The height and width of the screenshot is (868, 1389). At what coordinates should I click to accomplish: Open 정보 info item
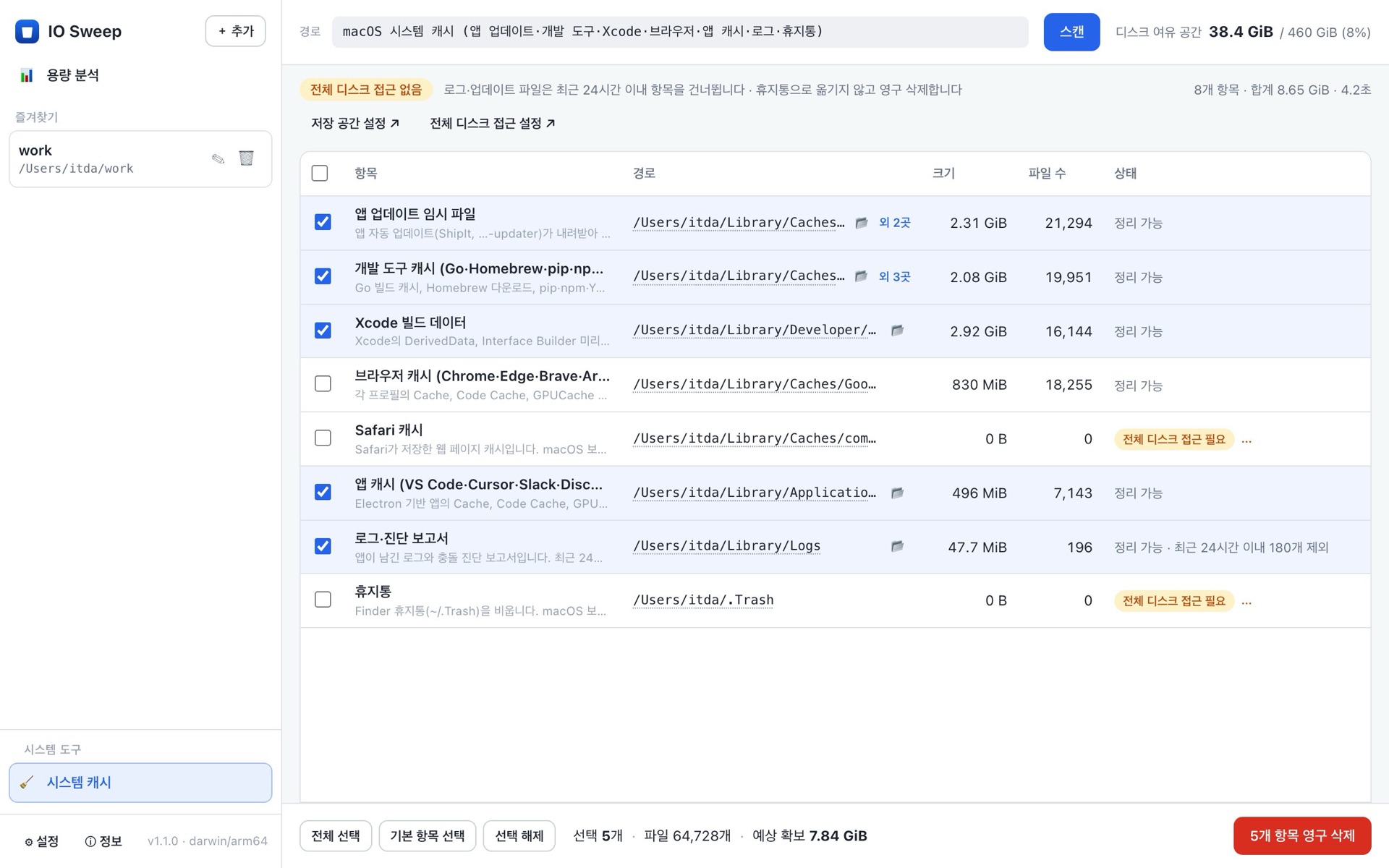coord(103,841)
